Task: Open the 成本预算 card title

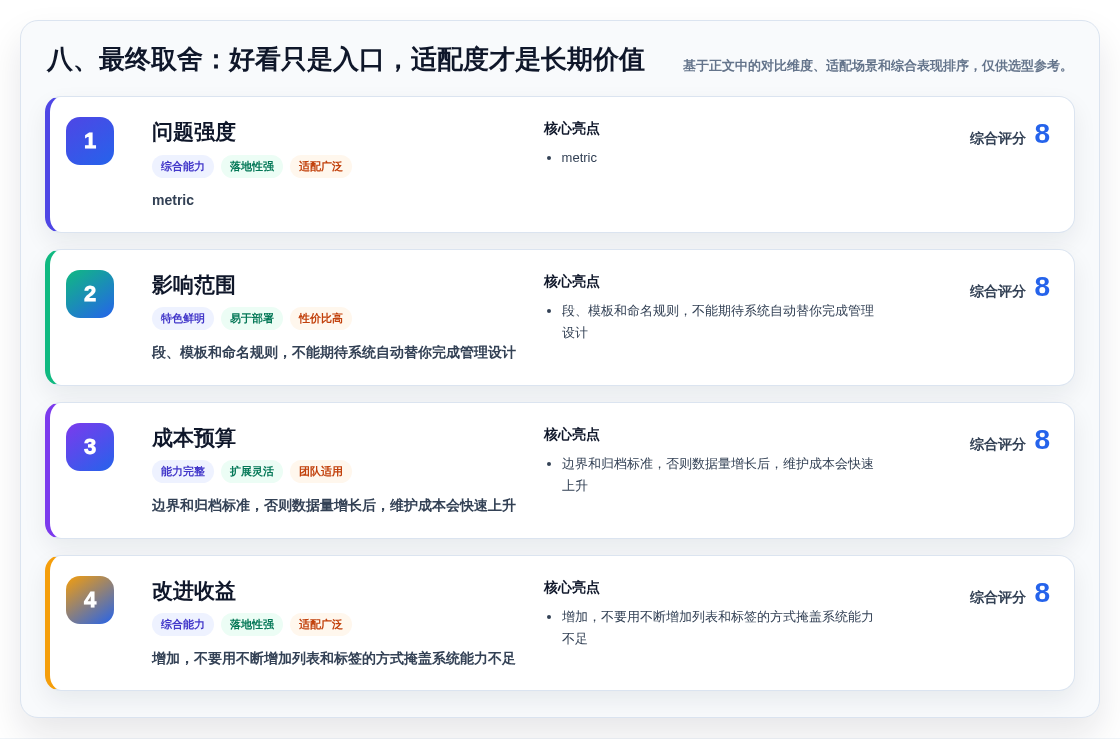Action: click(194, 438)
